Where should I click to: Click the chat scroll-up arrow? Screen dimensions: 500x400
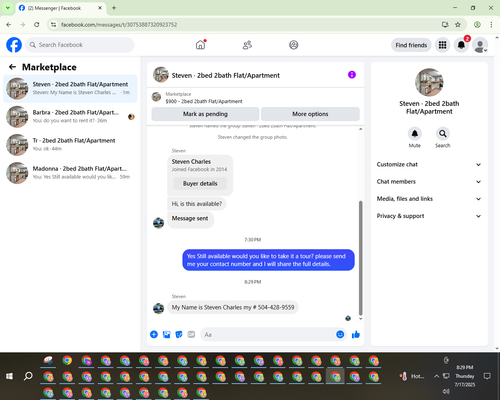[360, 129]
